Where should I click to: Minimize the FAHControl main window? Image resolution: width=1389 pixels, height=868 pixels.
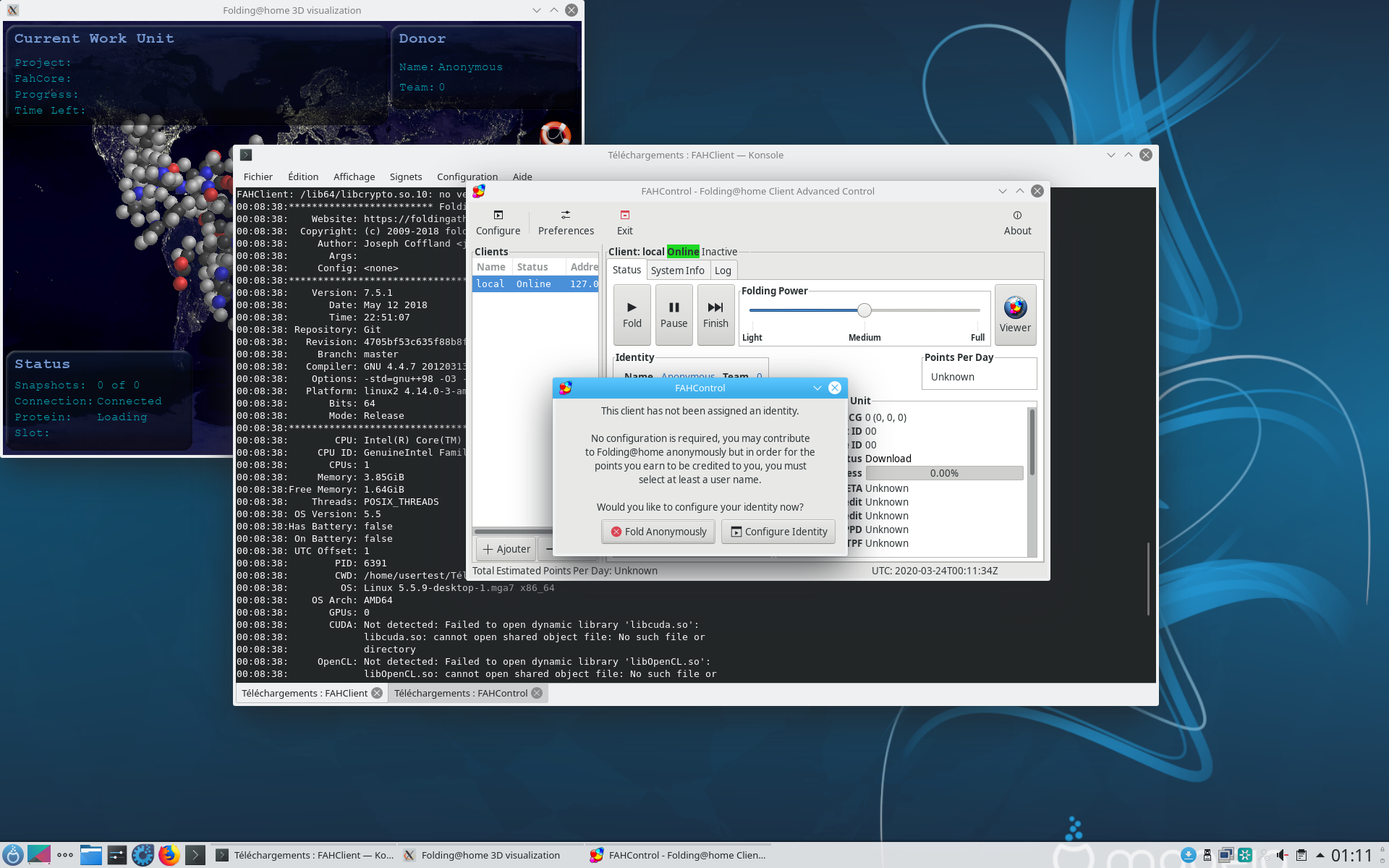tap(1003, 191)
